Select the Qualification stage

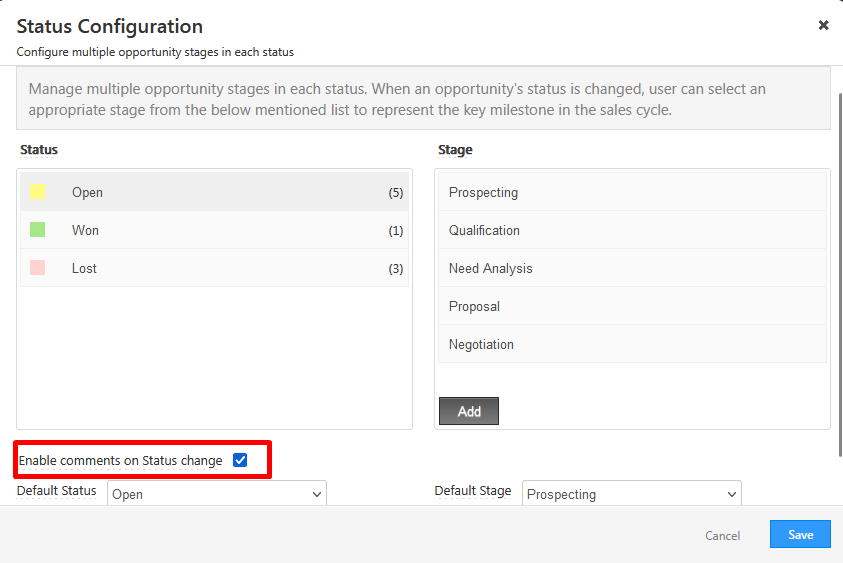pos(632,230)
